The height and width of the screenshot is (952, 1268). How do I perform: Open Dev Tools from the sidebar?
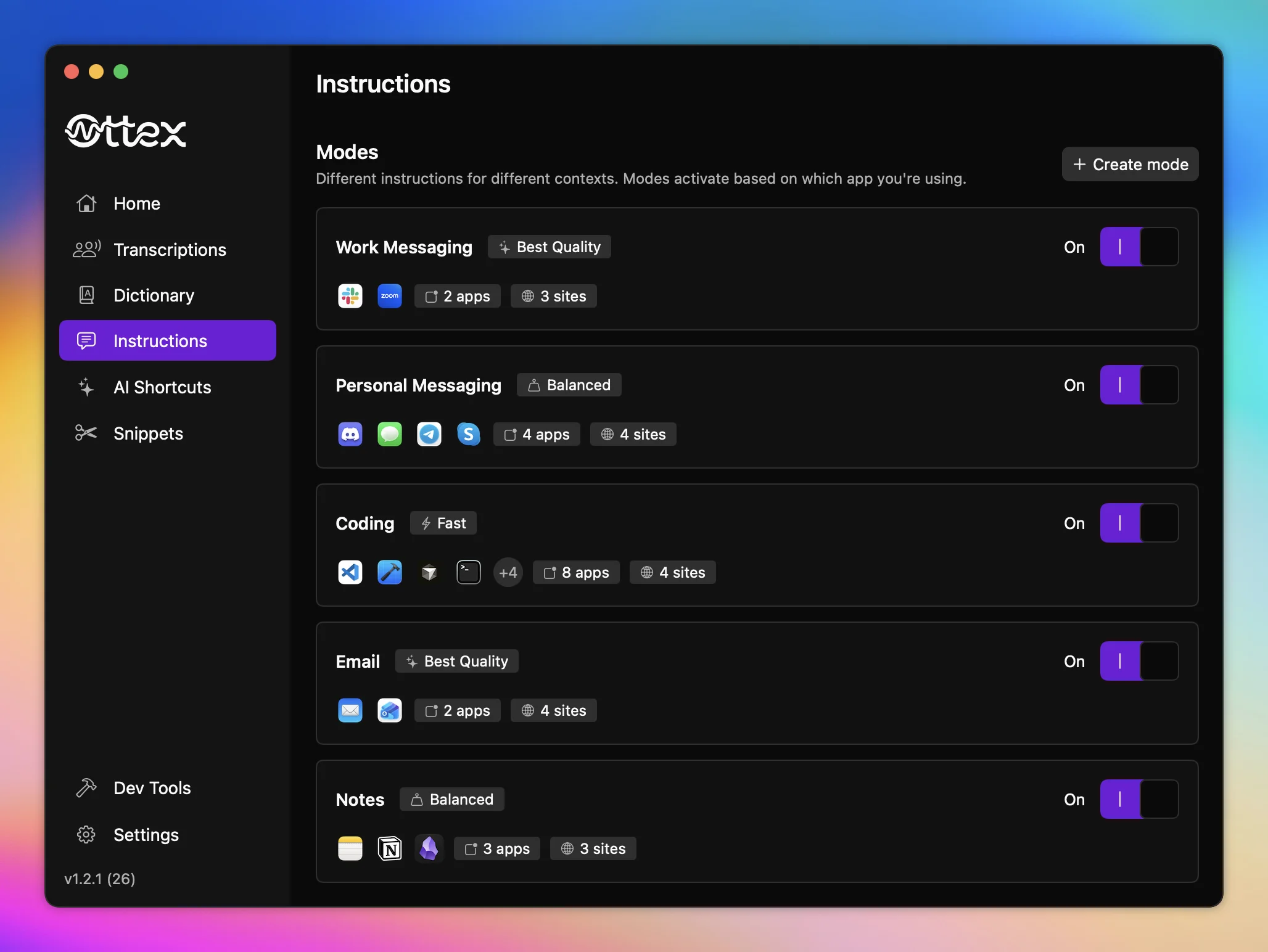(152, 788)
